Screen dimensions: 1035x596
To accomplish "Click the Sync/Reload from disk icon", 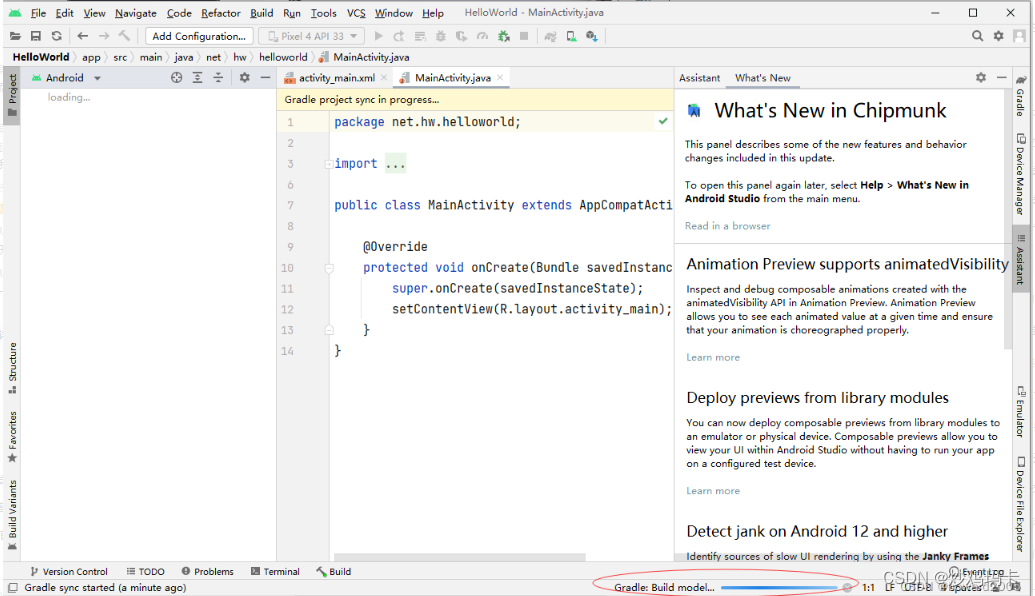I will (57, 36).
